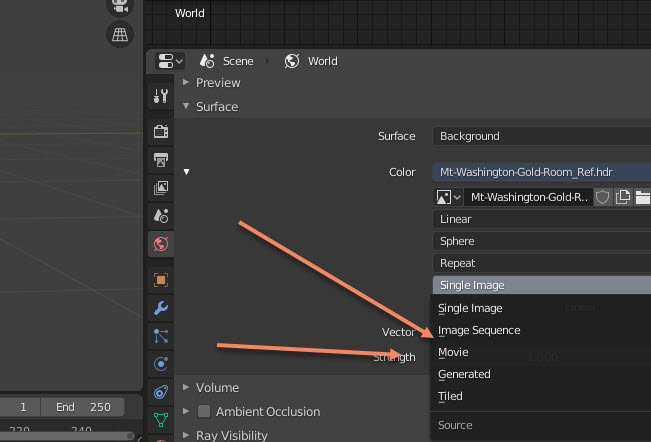
Task: Open the Render properties tab
Action: (x=160, y=130)
